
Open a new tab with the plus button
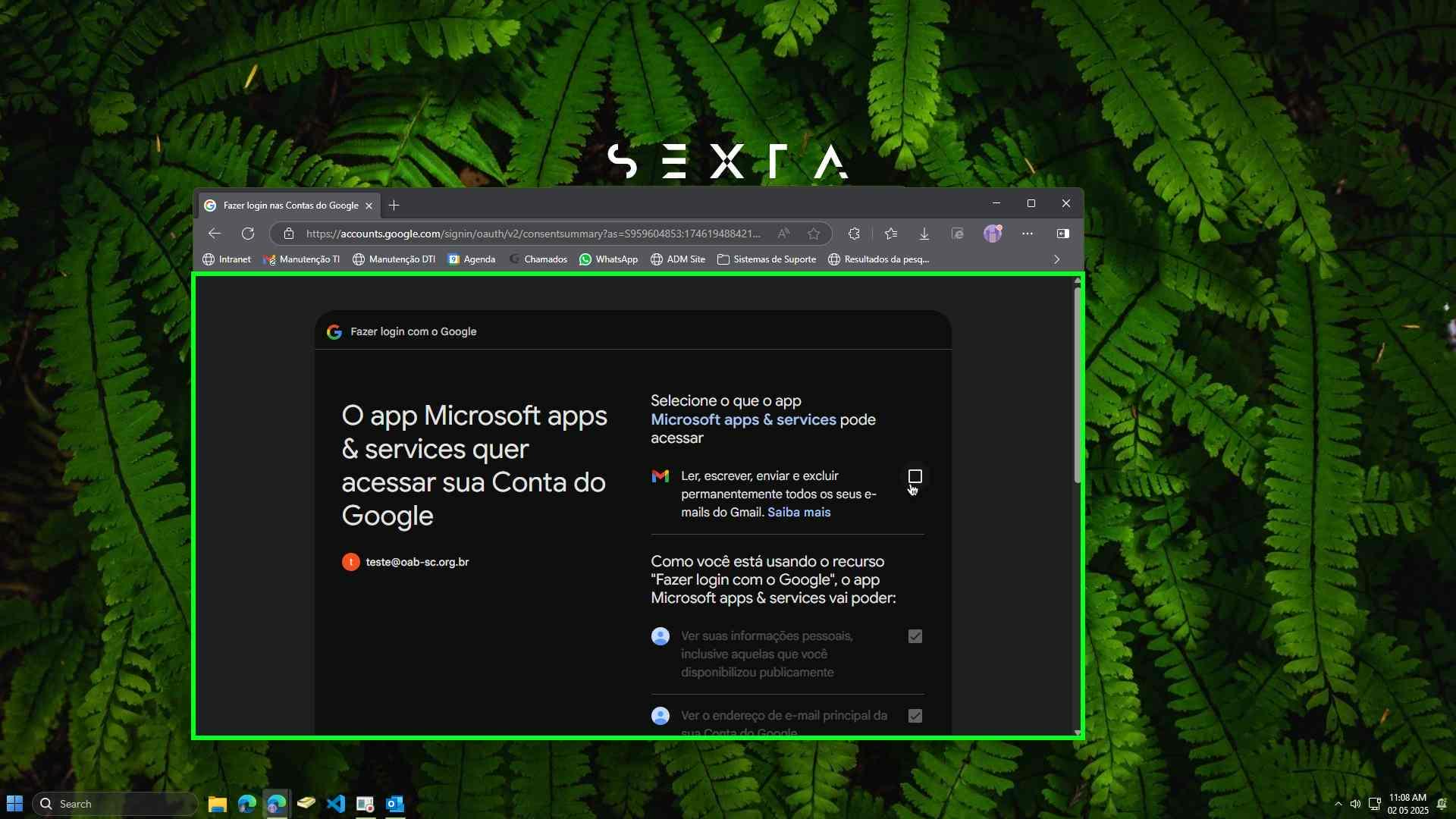click(394, 206)
